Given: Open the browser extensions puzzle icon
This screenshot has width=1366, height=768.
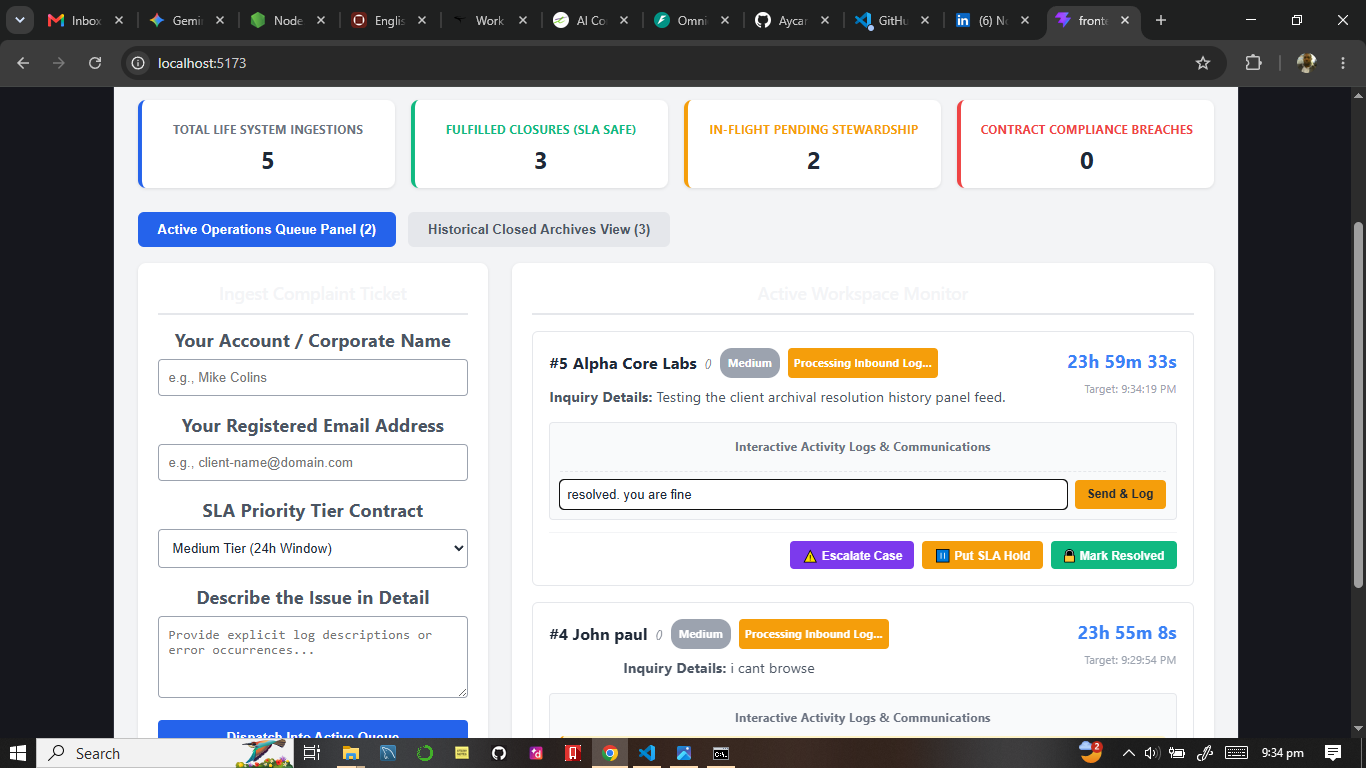Looking at the screenshot, I should 1253,63.
